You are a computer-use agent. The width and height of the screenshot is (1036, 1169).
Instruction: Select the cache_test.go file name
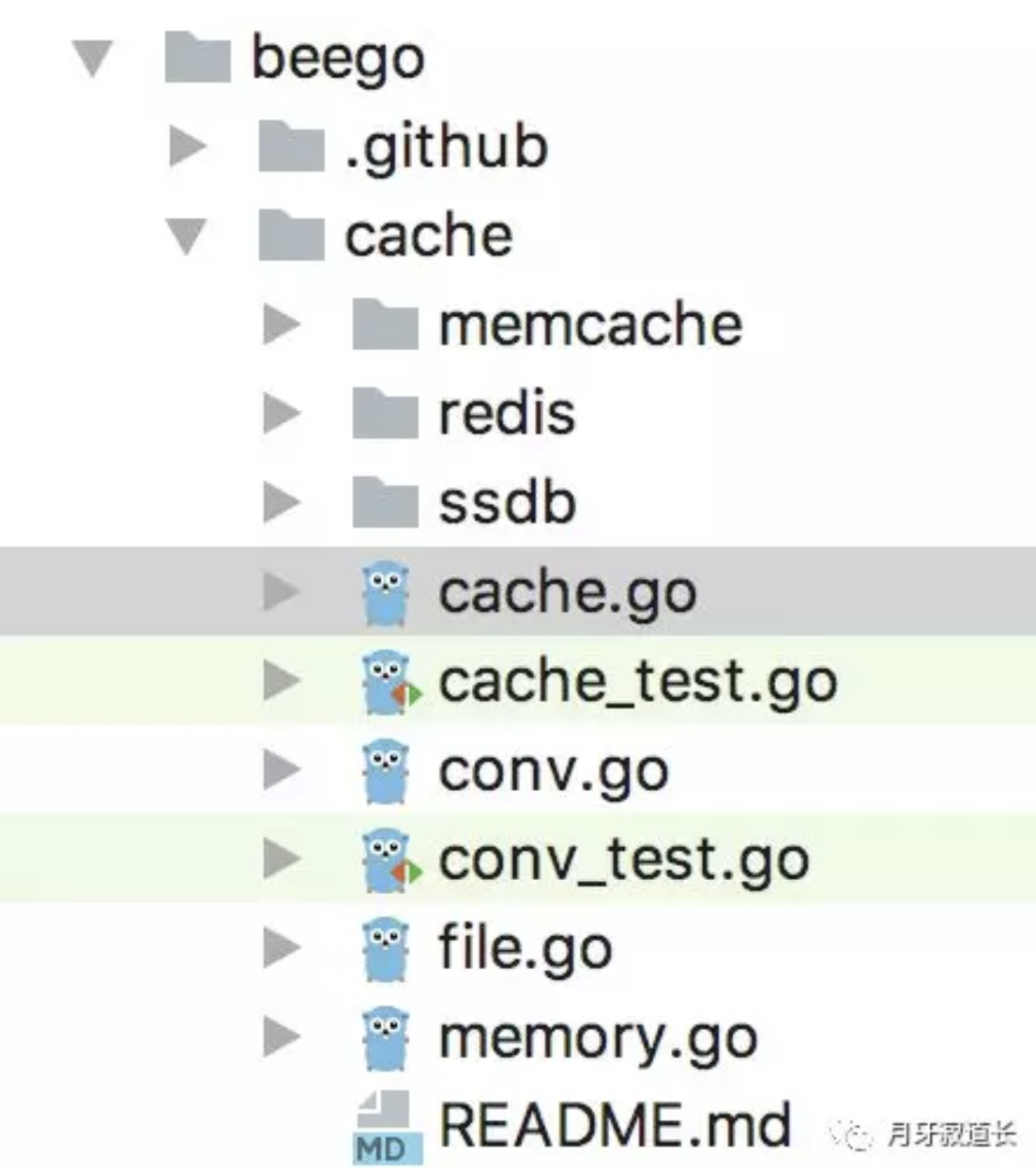638,682
